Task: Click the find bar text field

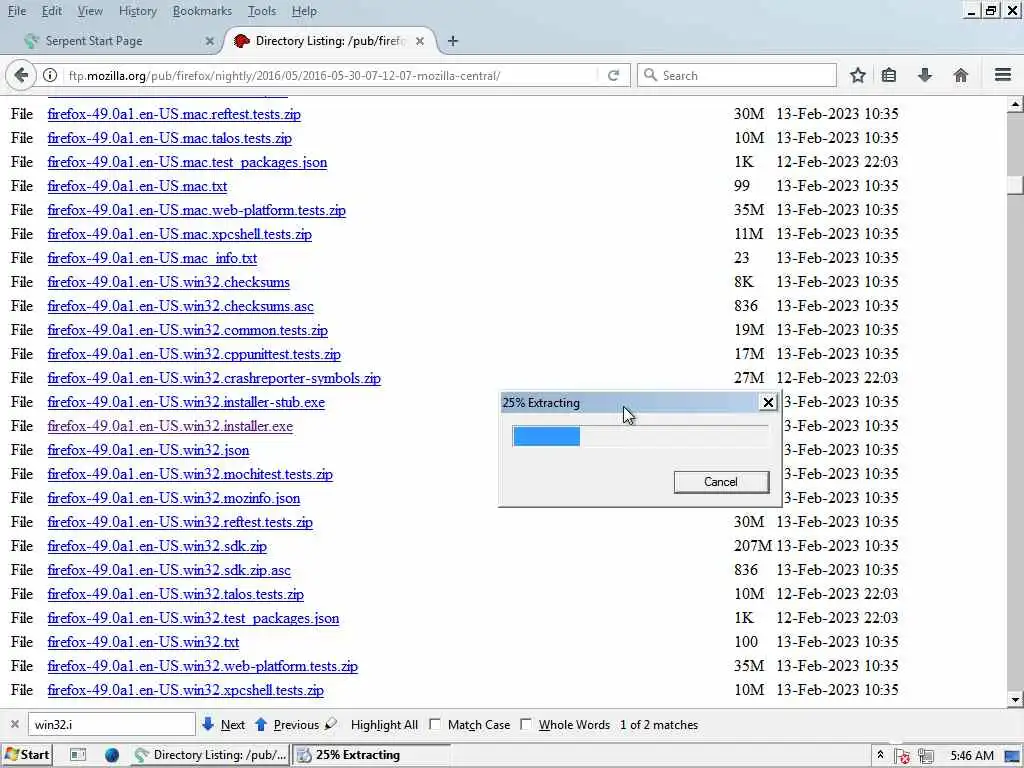Action: point(112,724)
